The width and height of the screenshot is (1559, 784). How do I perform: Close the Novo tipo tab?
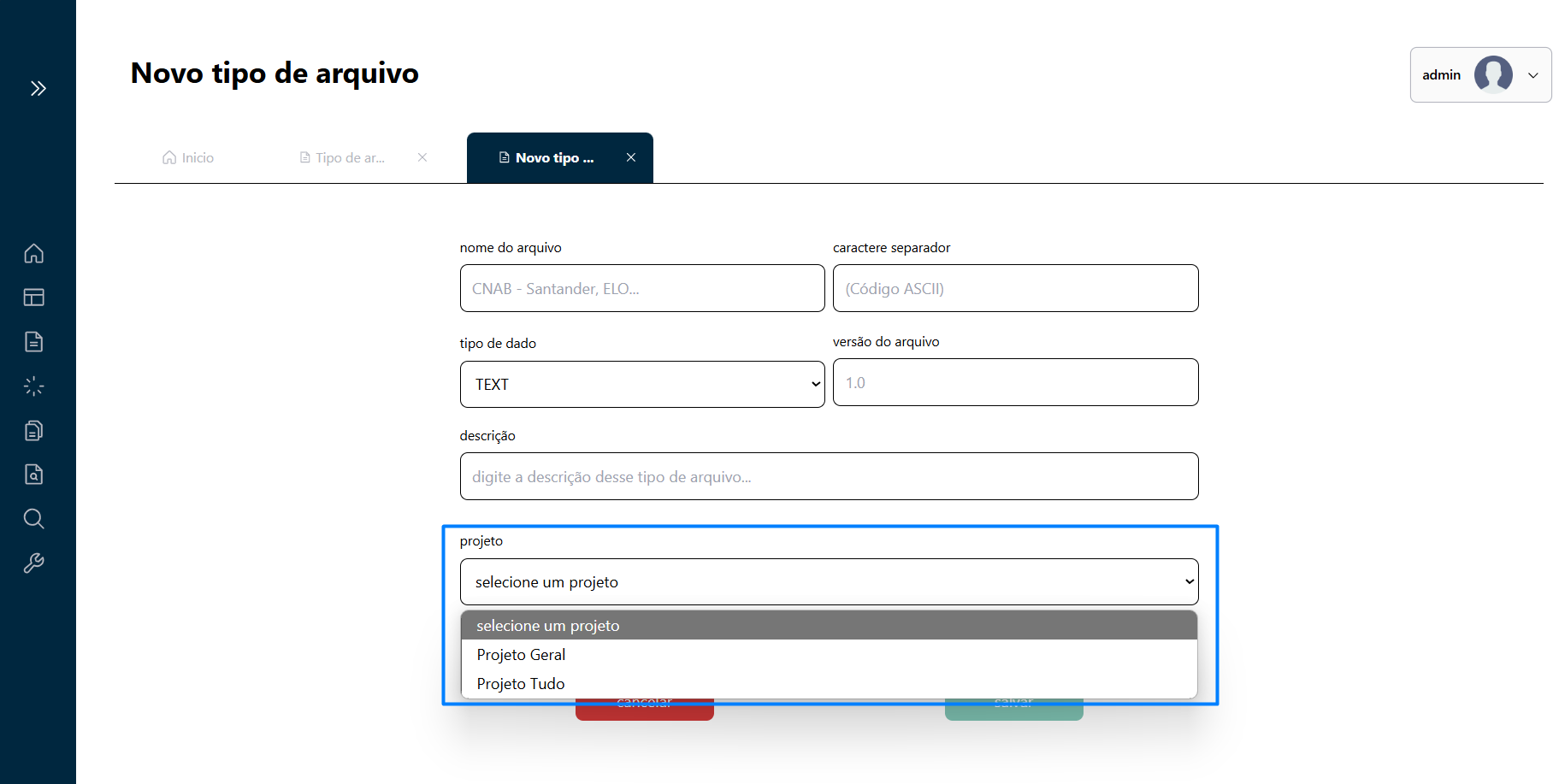(631, 157)
